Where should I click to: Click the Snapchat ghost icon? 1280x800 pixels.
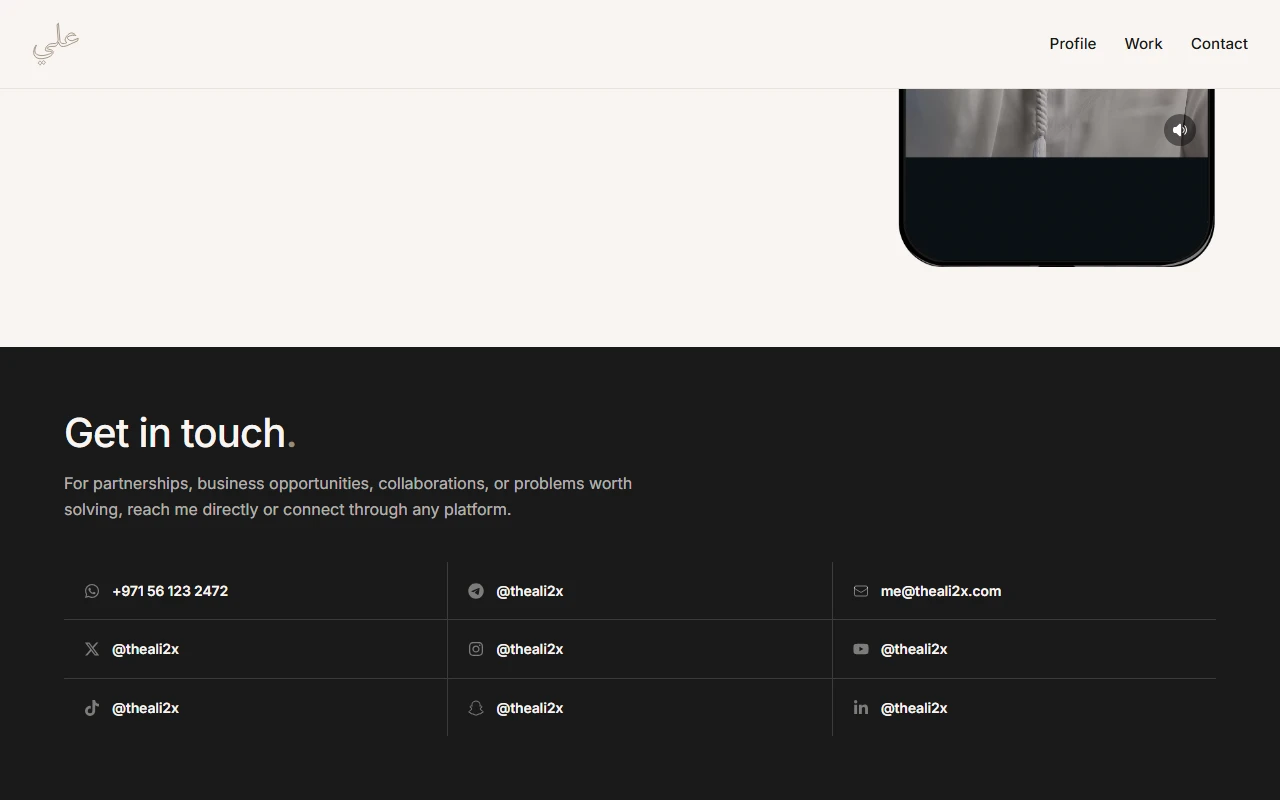(476, 708)
